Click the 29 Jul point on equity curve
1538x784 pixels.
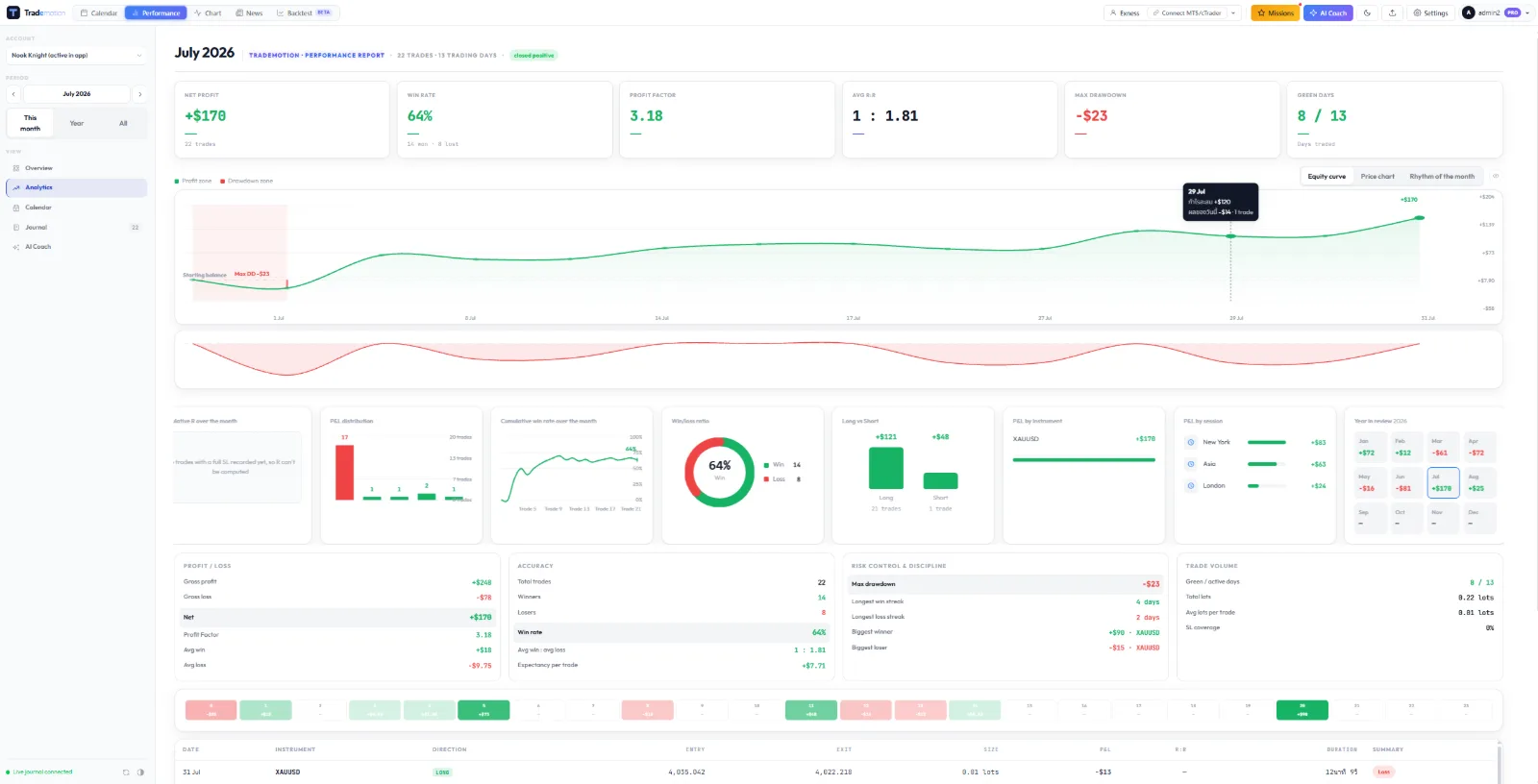(1230, 234)
